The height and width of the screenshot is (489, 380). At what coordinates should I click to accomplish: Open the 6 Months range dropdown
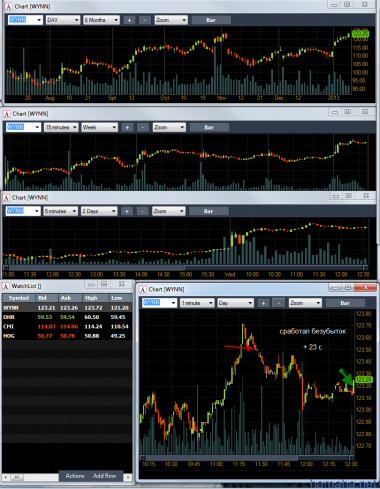tap(101, 20)
